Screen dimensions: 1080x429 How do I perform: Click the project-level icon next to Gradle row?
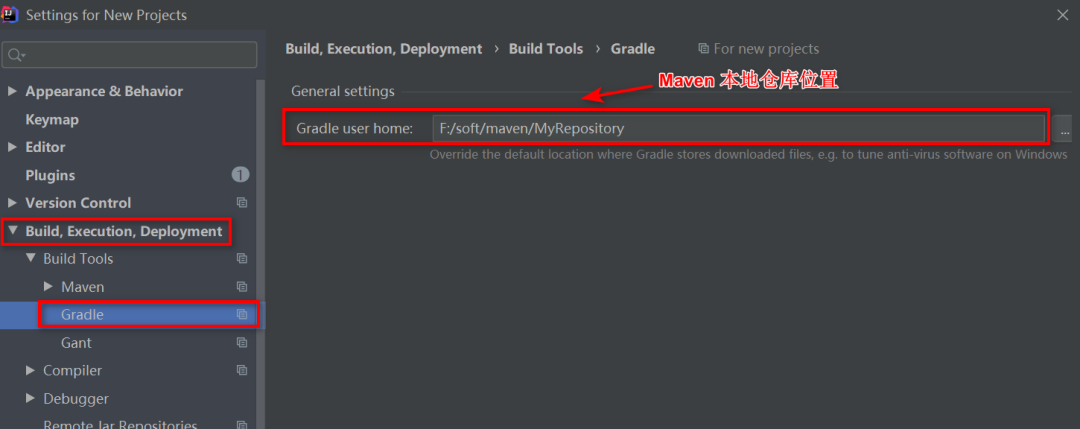pyautogui.click(x=242, y=315)
